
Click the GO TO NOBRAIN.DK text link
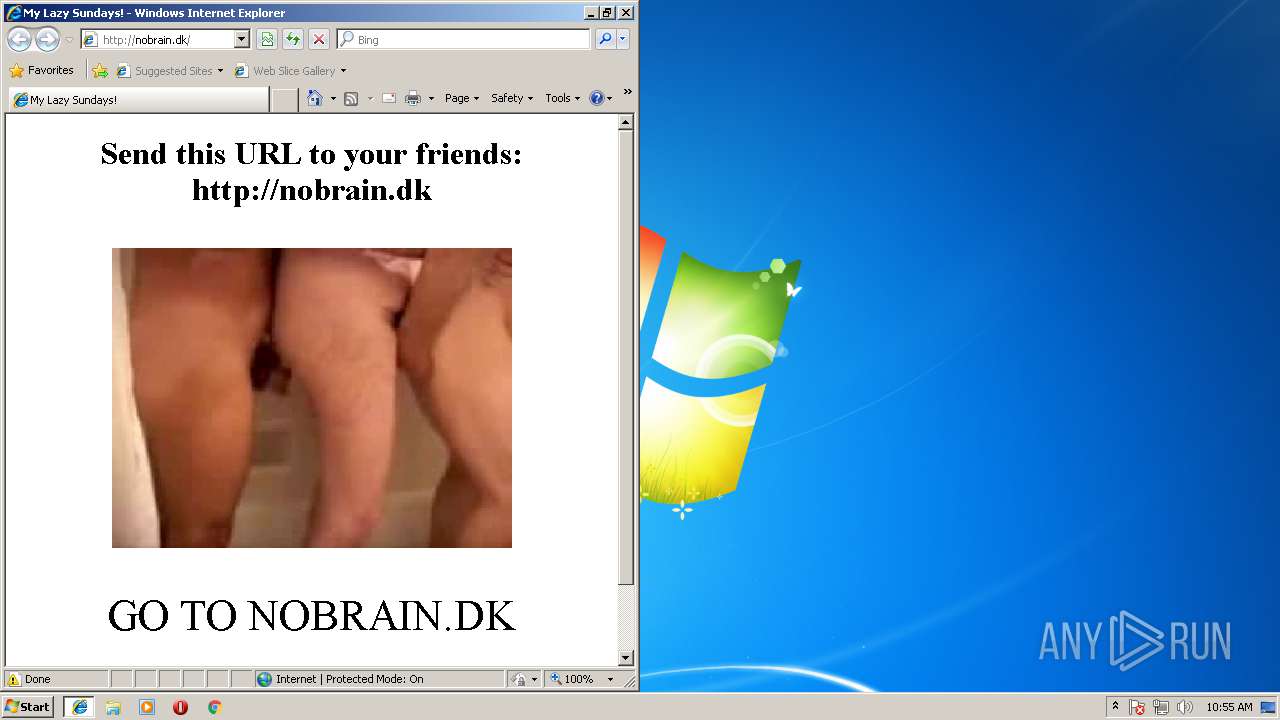click(311, 615)
